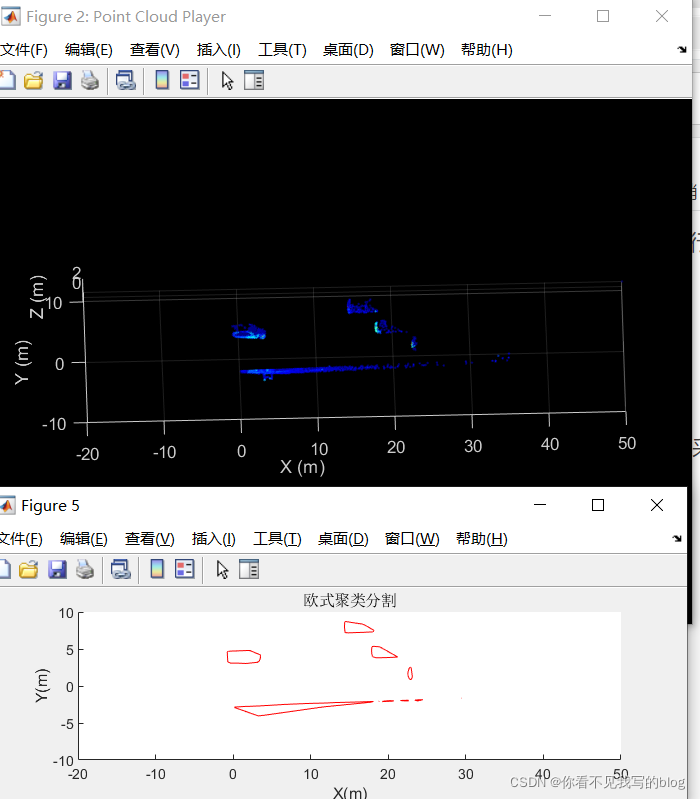Screen dimensions: 700x799
Task: Click dock arrow in Figure 5 menu bar
Action: point(677,538)
